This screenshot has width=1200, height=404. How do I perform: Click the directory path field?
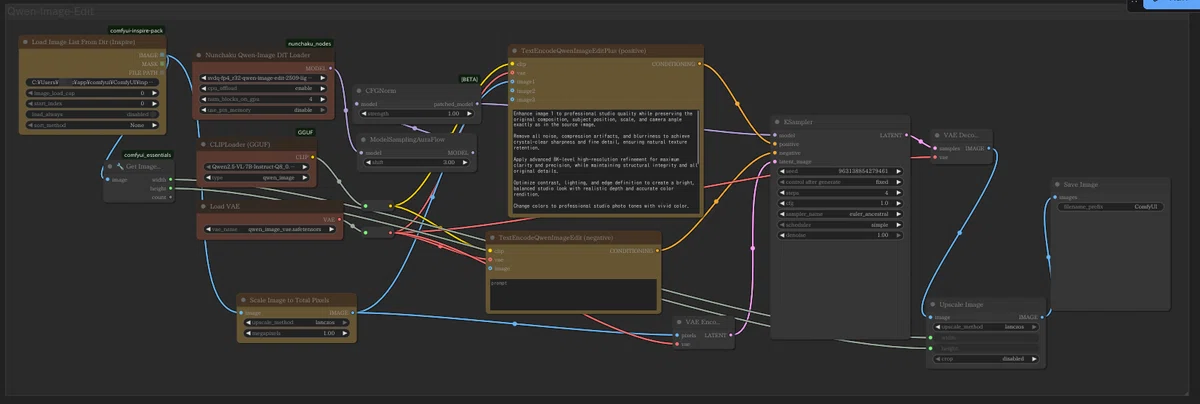tap(94, 81)
